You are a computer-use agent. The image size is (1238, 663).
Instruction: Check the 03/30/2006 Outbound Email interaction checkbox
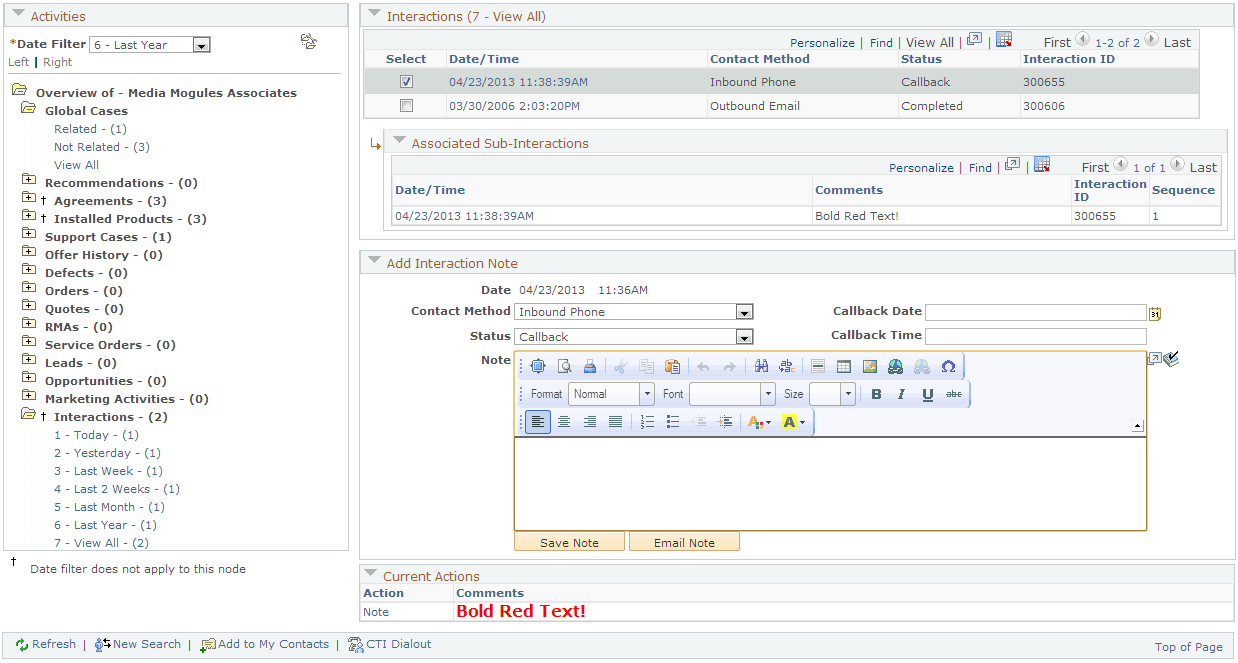[x=406, y=106]
